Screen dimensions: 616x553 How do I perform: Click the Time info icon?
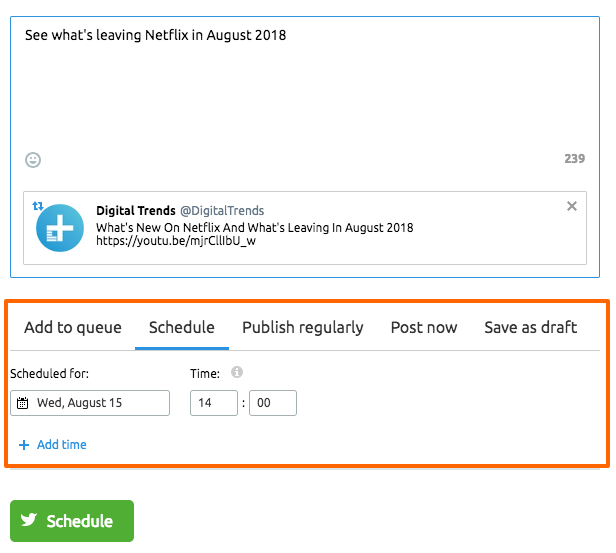click(x=236, y=372)
